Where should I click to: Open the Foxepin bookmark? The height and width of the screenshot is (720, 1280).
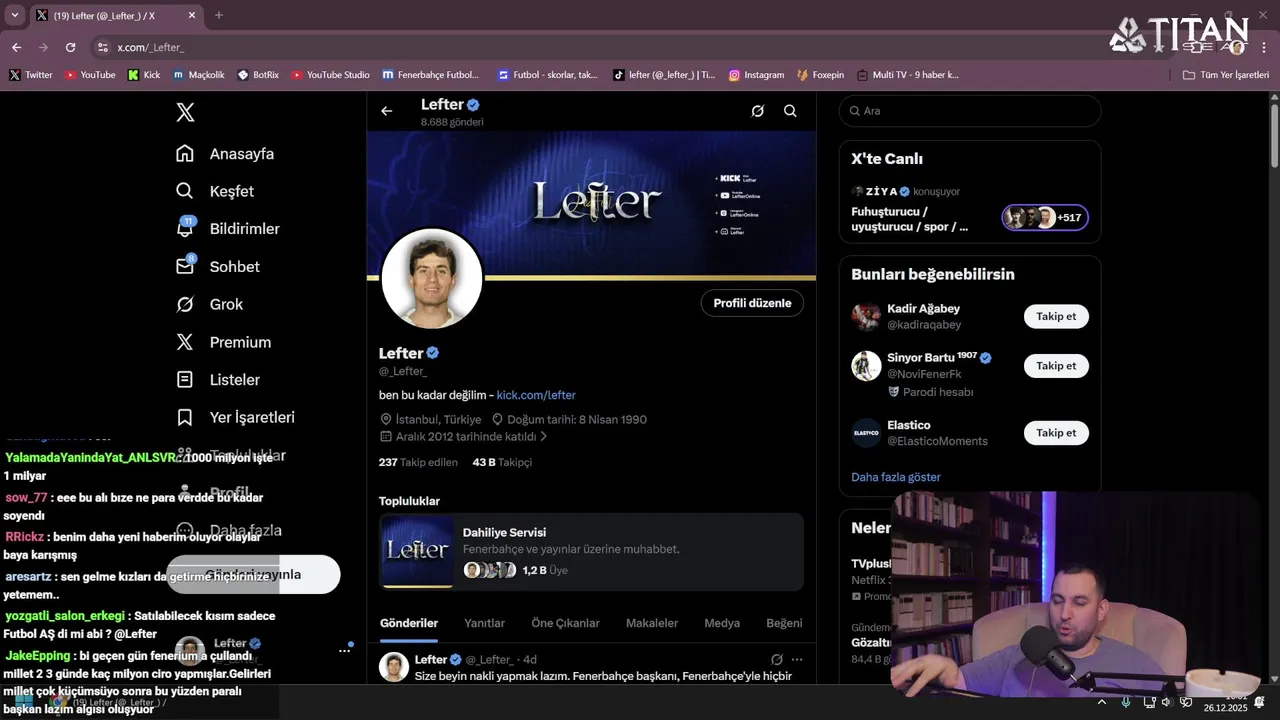pyautogui.click(x=820, y=75)
